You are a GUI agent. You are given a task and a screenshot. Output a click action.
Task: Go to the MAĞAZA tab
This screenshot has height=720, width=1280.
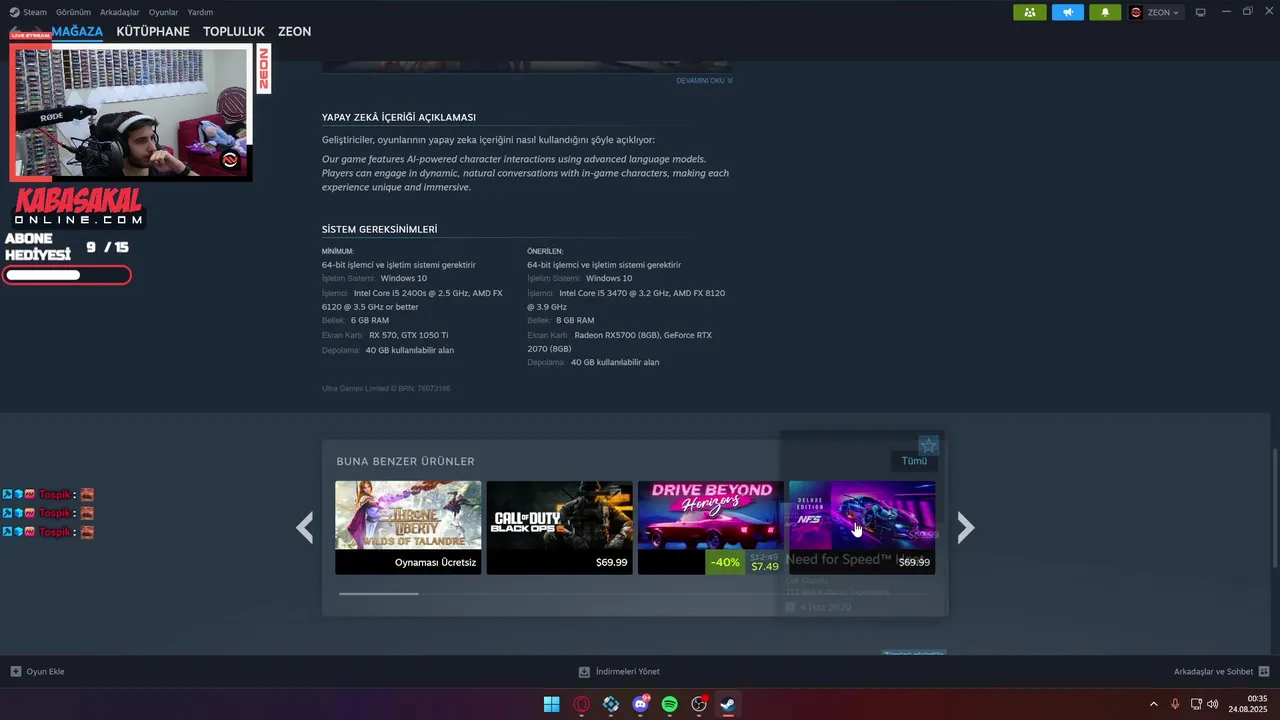tap(77, 31)
